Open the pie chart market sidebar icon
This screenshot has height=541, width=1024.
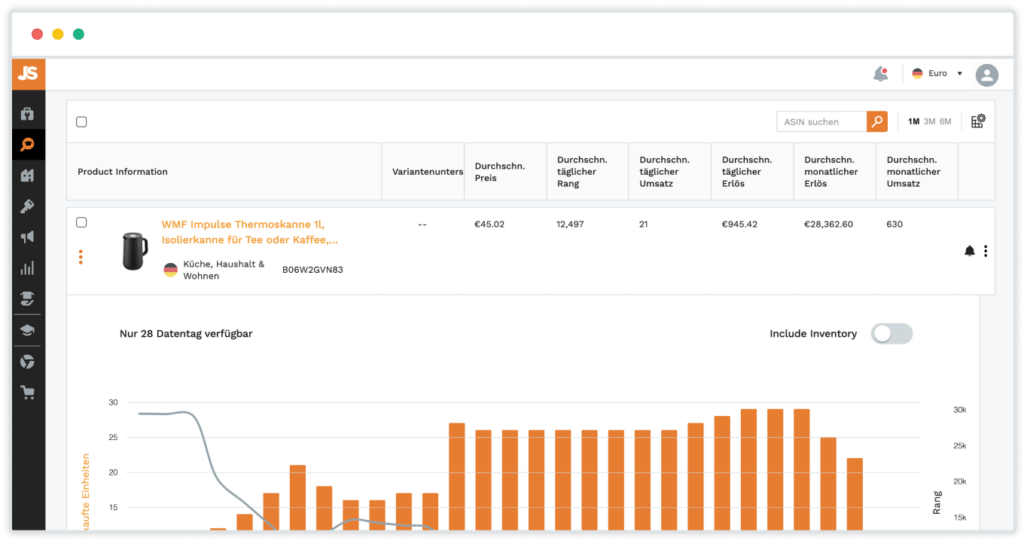[27, 361]
